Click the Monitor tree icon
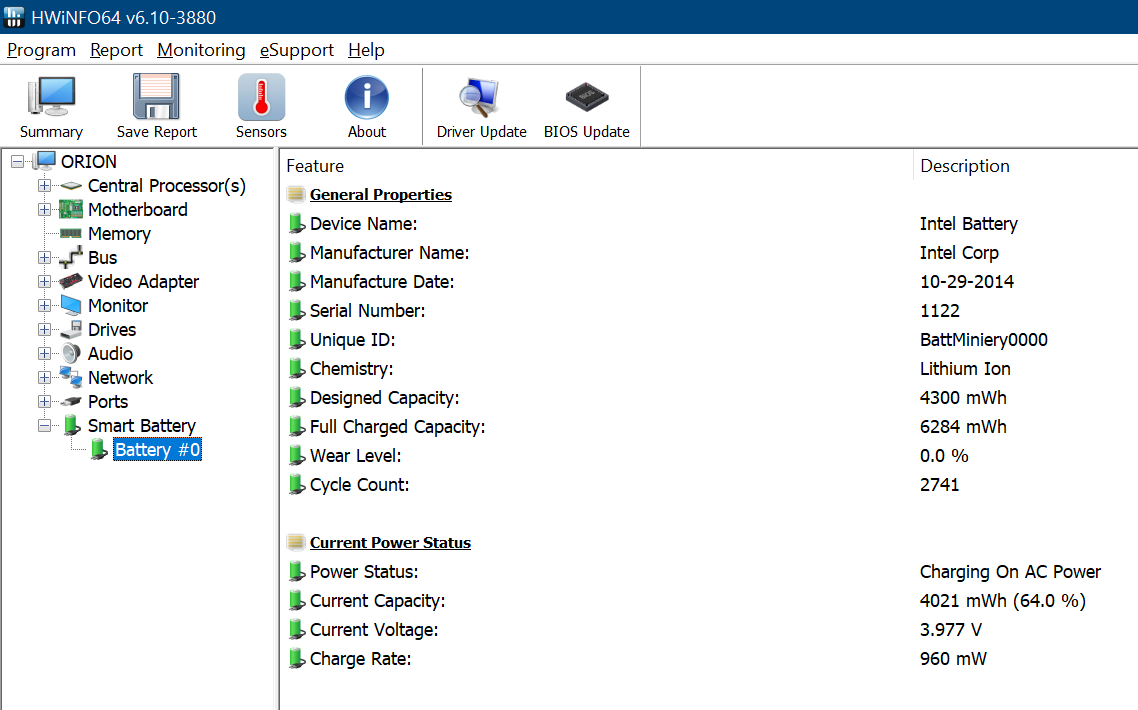The width and height of the screenshot is (1138, 710). [x=70, y=306]
